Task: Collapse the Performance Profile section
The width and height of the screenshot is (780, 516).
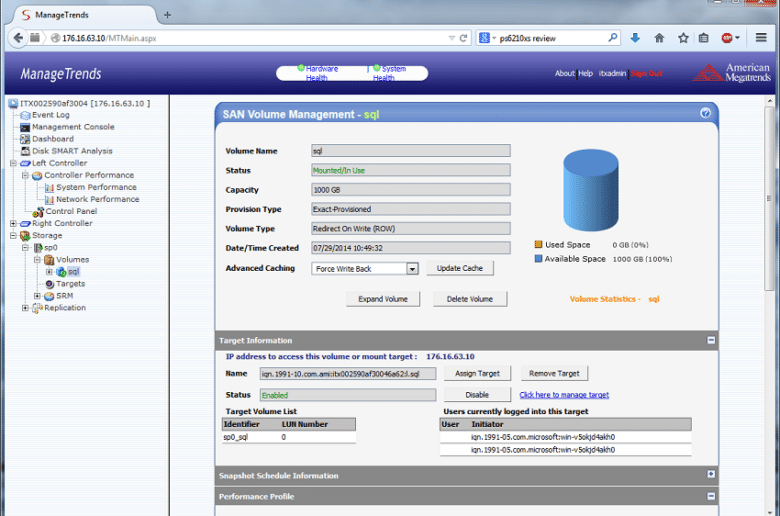Action: (x=711, y=496)
